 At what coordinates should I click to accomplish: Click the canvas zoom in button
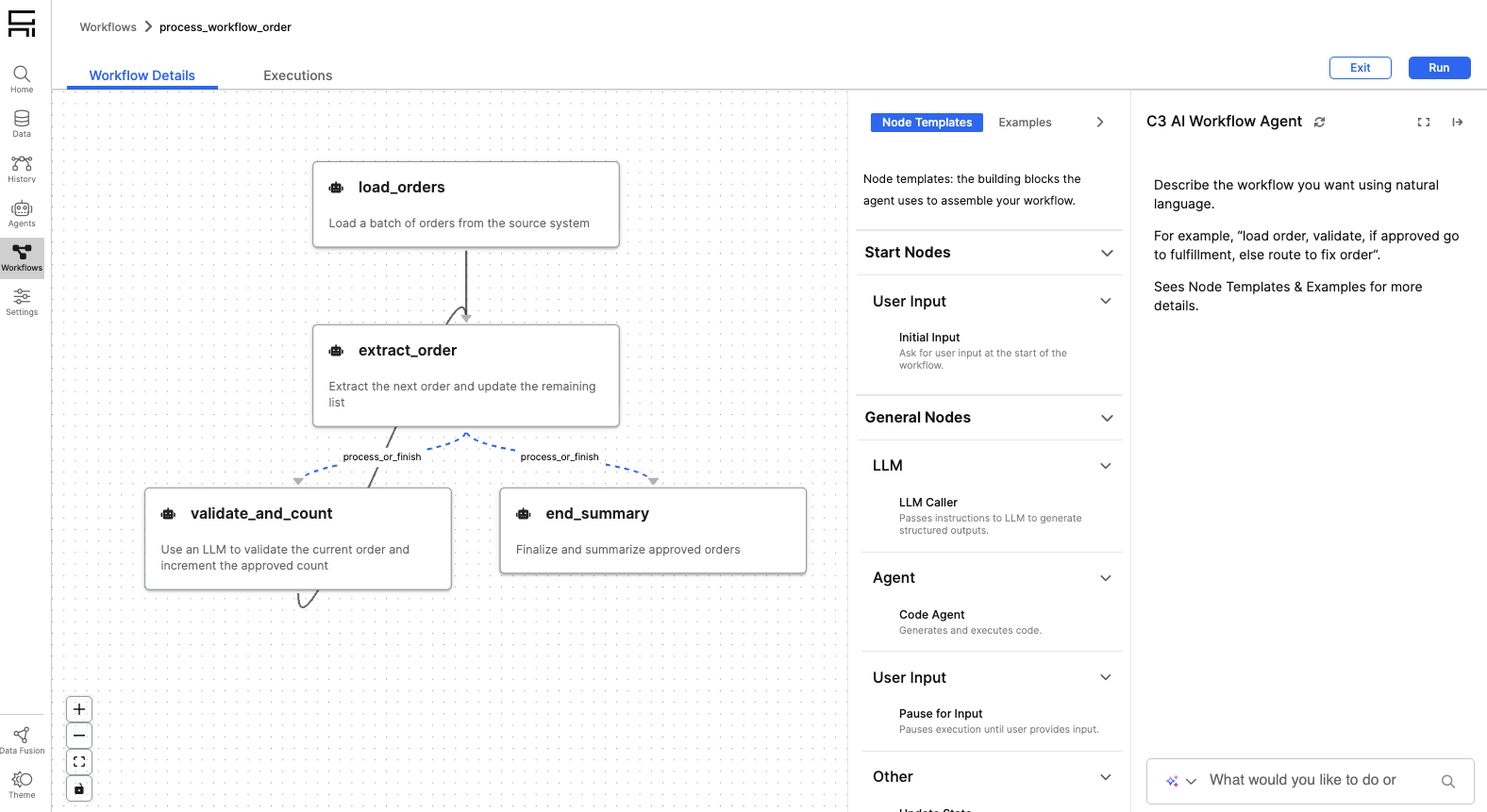coord(79,709)
